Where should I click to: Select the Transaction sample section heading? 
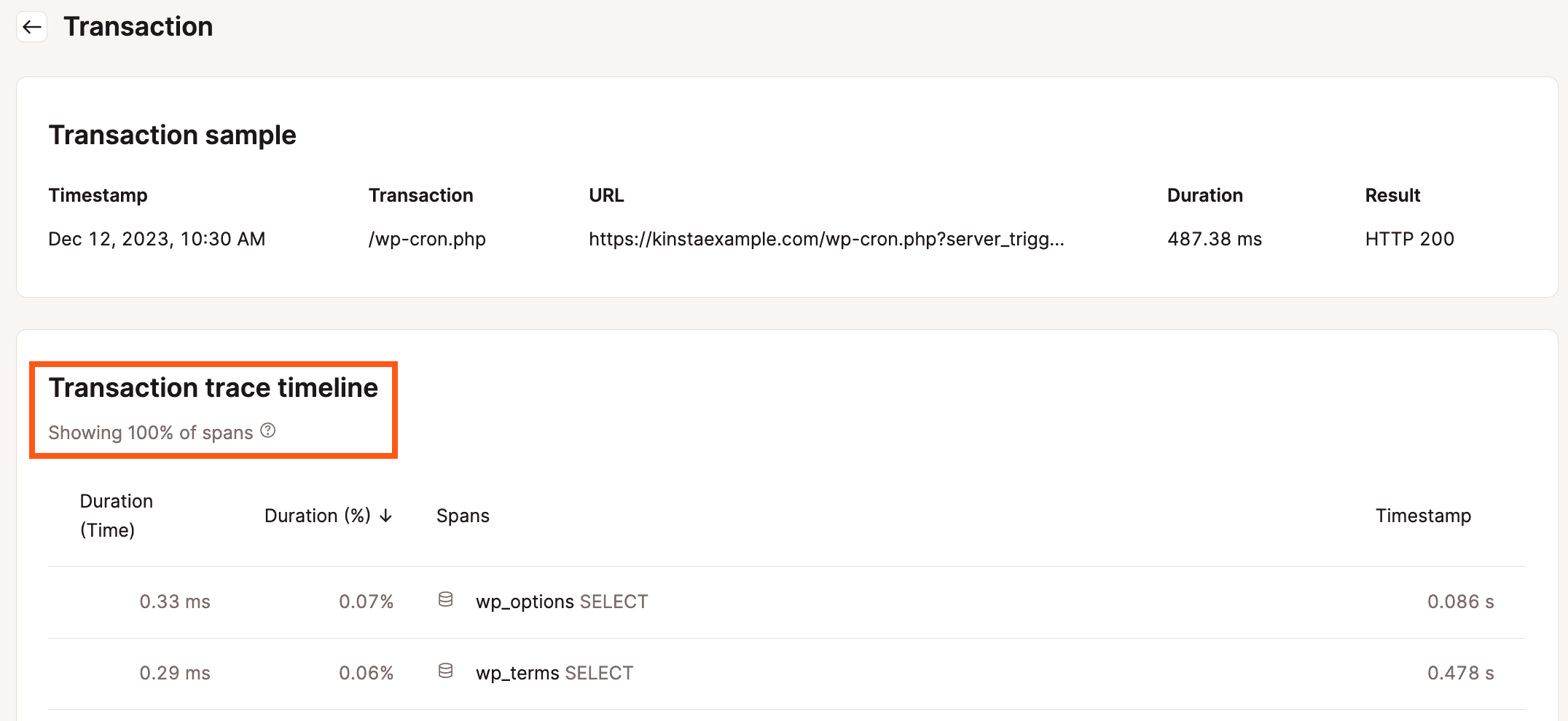tap(173, 135)
